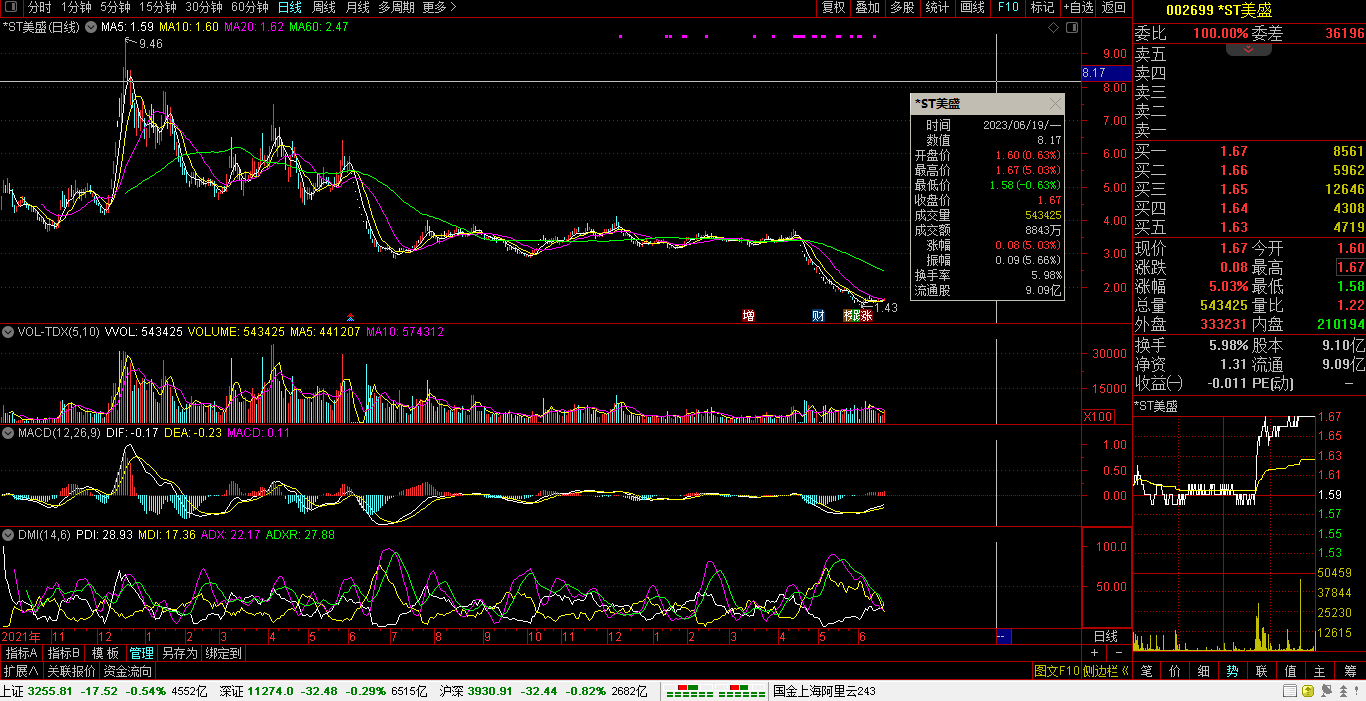This screenshot has height=701, width=1366.
Task: Click the 叠加 overlay button
Action: coord(867,7)
